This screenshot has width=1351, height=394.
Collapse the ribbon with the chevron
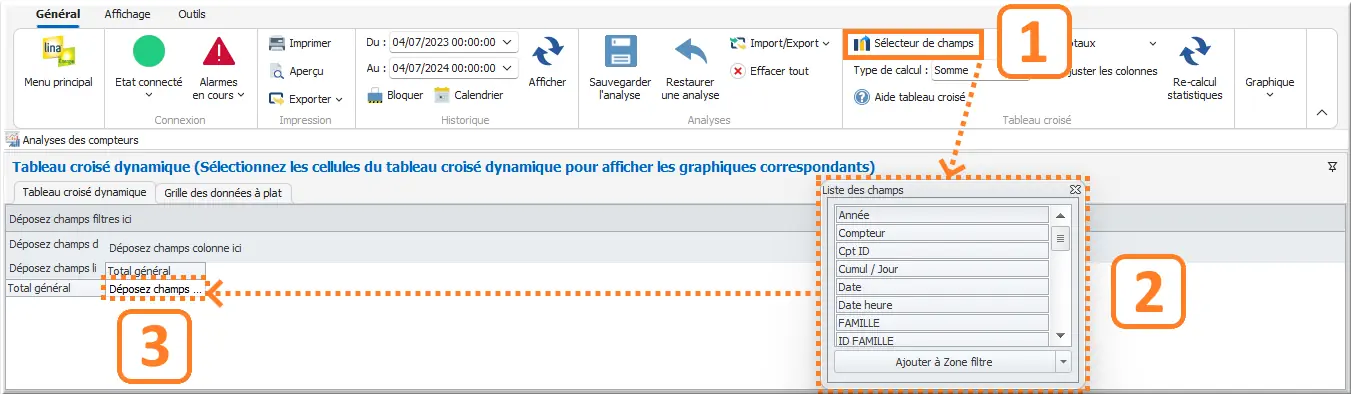[x=1322, y=113]
